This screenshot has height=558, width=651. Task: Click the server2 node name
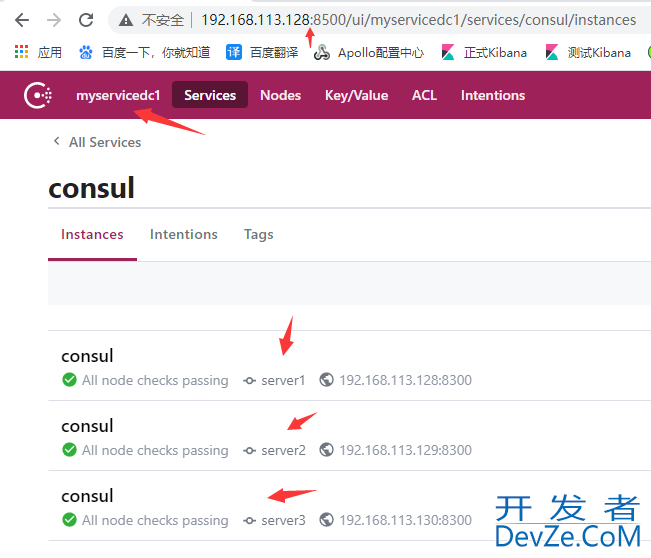pyautogui.click(x=283, y=450)
